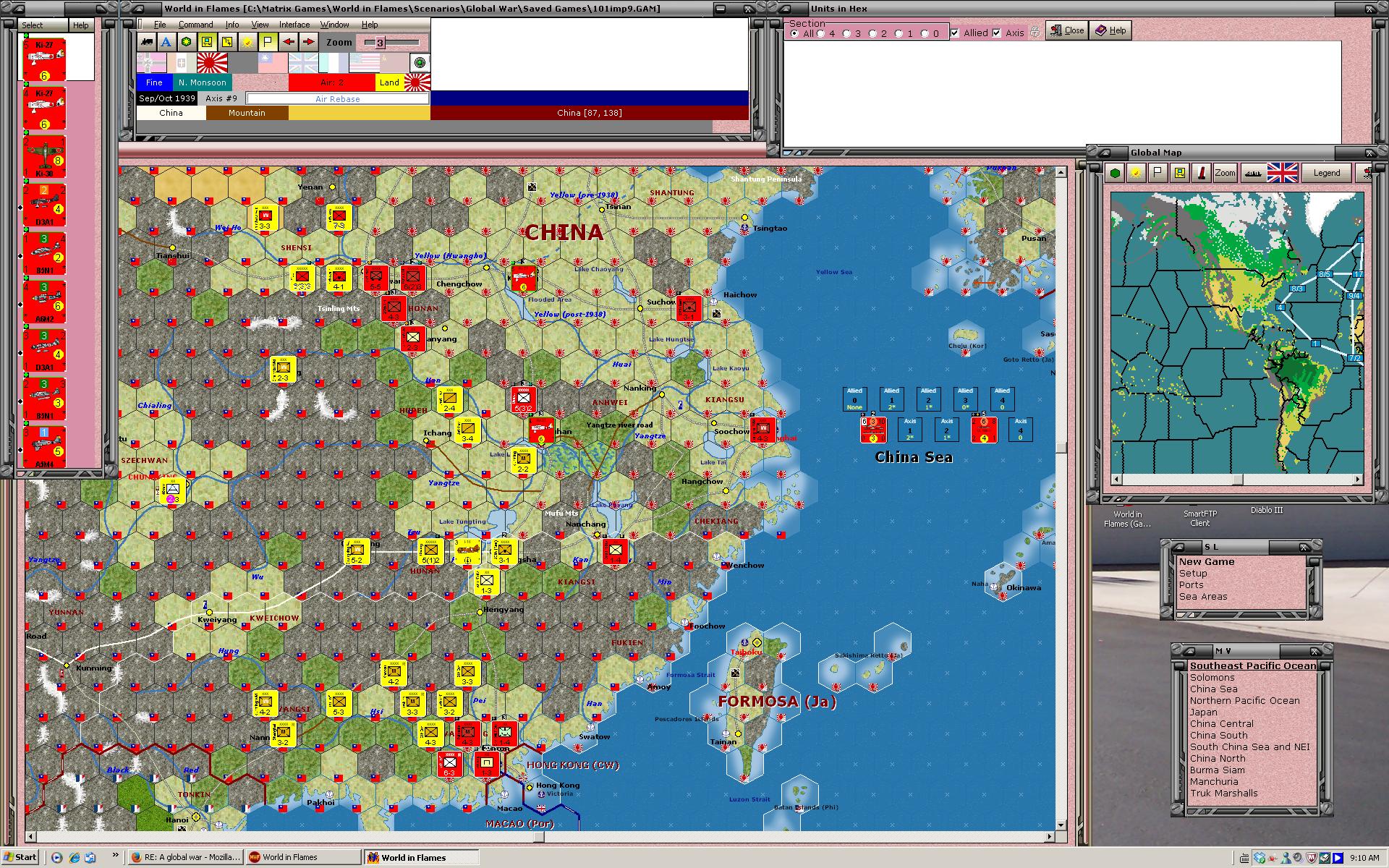Viewport: 1389px width, 868px height.
Task: Click the Global Map horizontal scrollbar
Action: click(1237, 479)
